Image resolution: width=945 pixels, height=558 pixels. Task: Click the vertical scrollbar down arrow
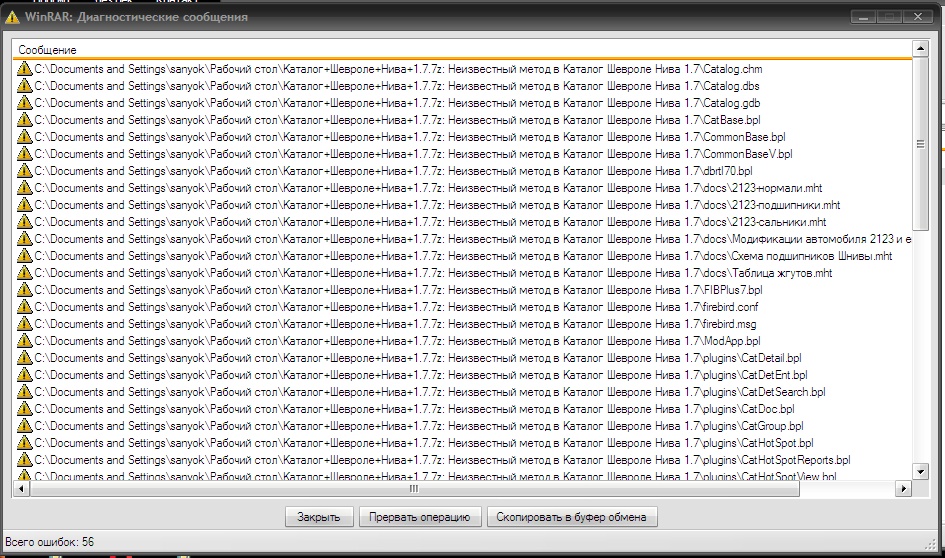click(x=920, y=471)
